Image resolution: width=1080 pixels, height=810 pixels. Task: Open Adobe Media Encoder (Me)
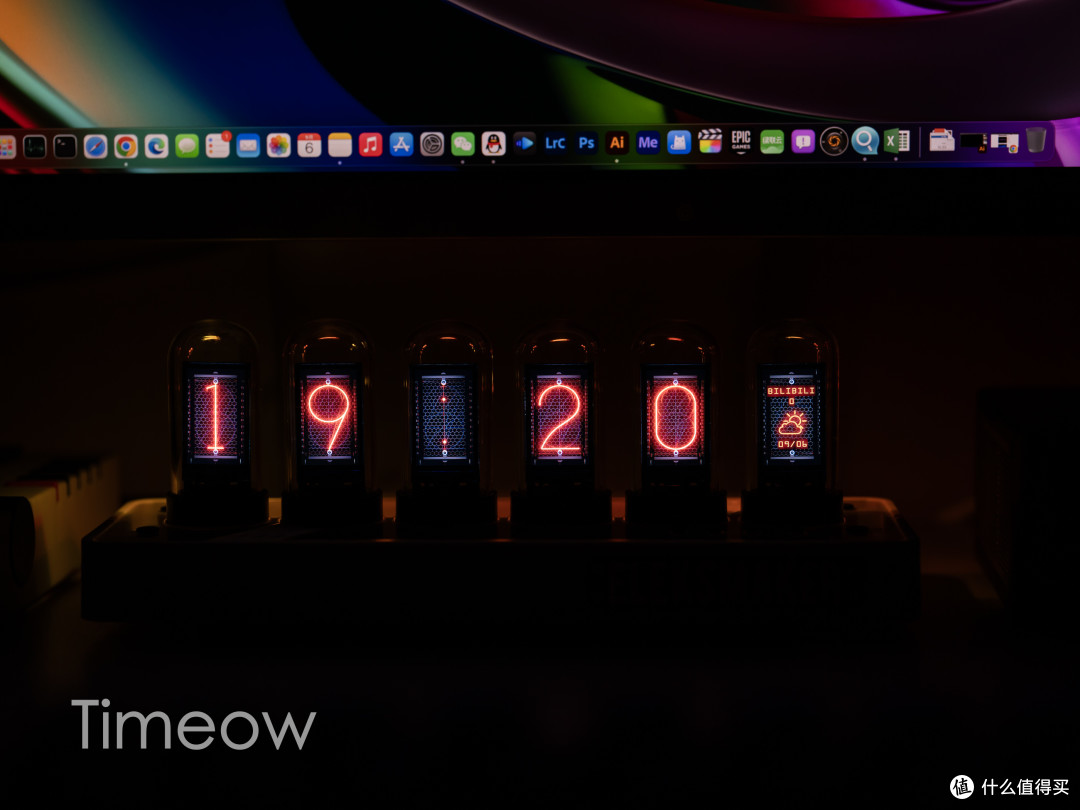click(648, 143)
